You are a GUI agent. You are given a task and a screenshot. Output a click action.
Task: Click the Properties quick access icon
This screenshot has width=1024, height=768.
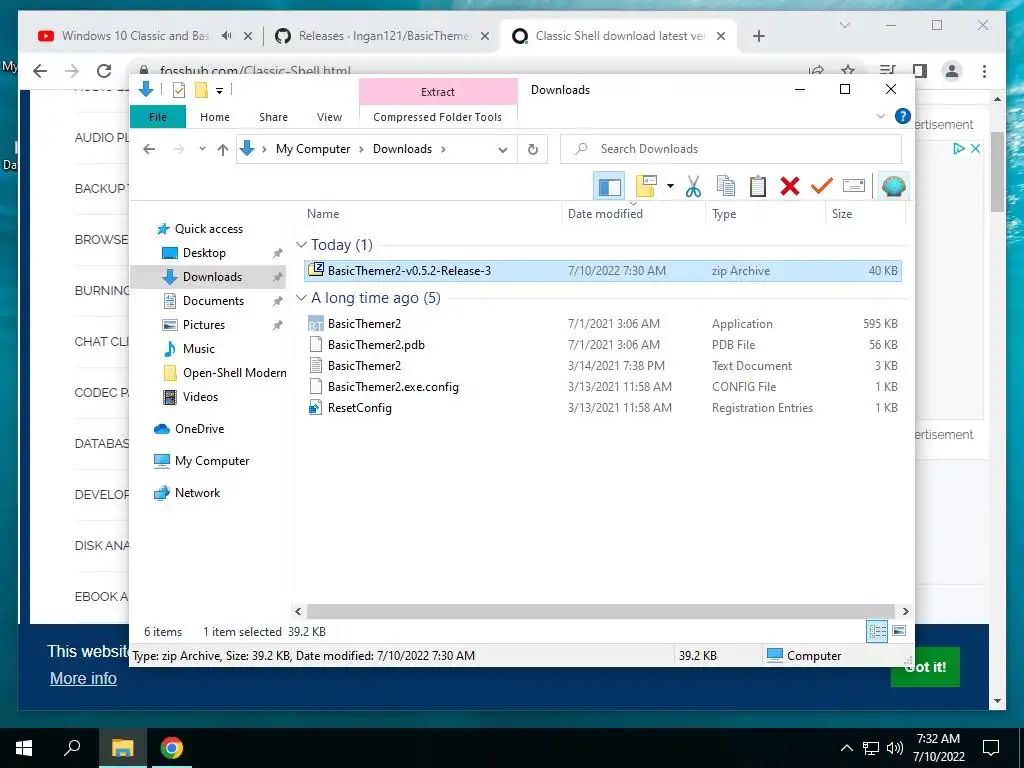pyautogui.click(x=178, y=90)
